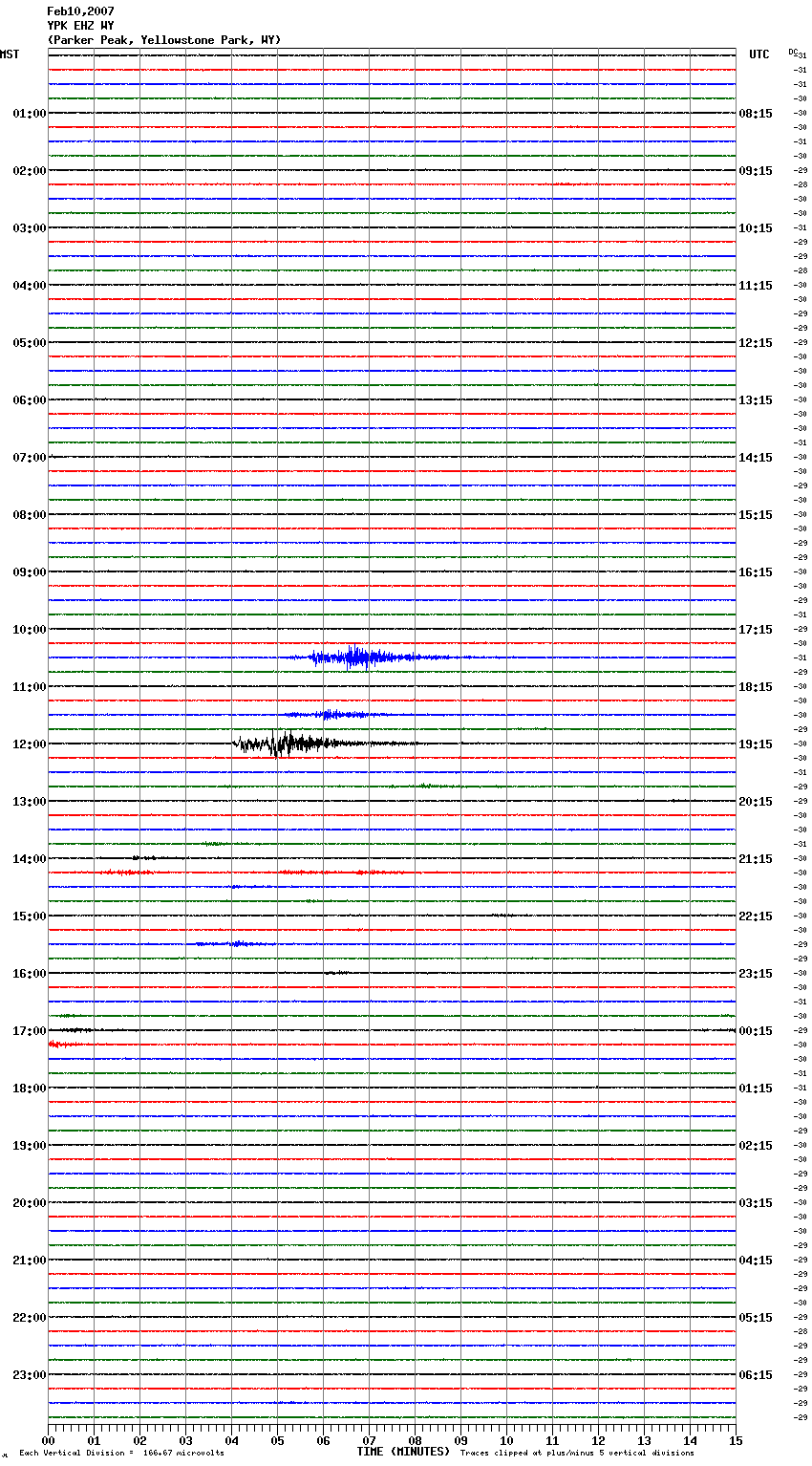The width and height of the screenshot is (812, 1466).
Task: Select the 09:00 MST row label
Action: [x=29, y=572]
